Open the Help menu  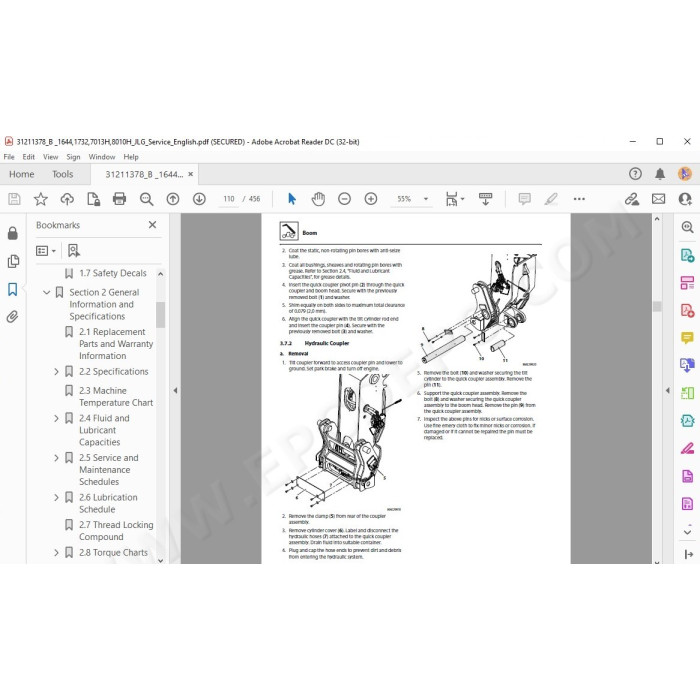click(131, 157)
